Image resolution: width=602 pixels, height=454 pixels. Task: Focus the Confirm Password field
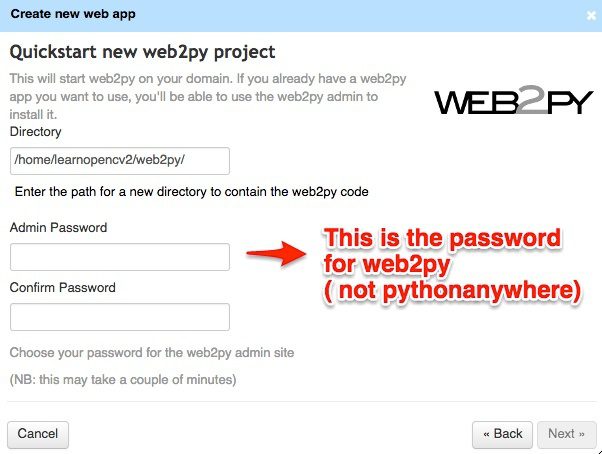tap(120, 317)
